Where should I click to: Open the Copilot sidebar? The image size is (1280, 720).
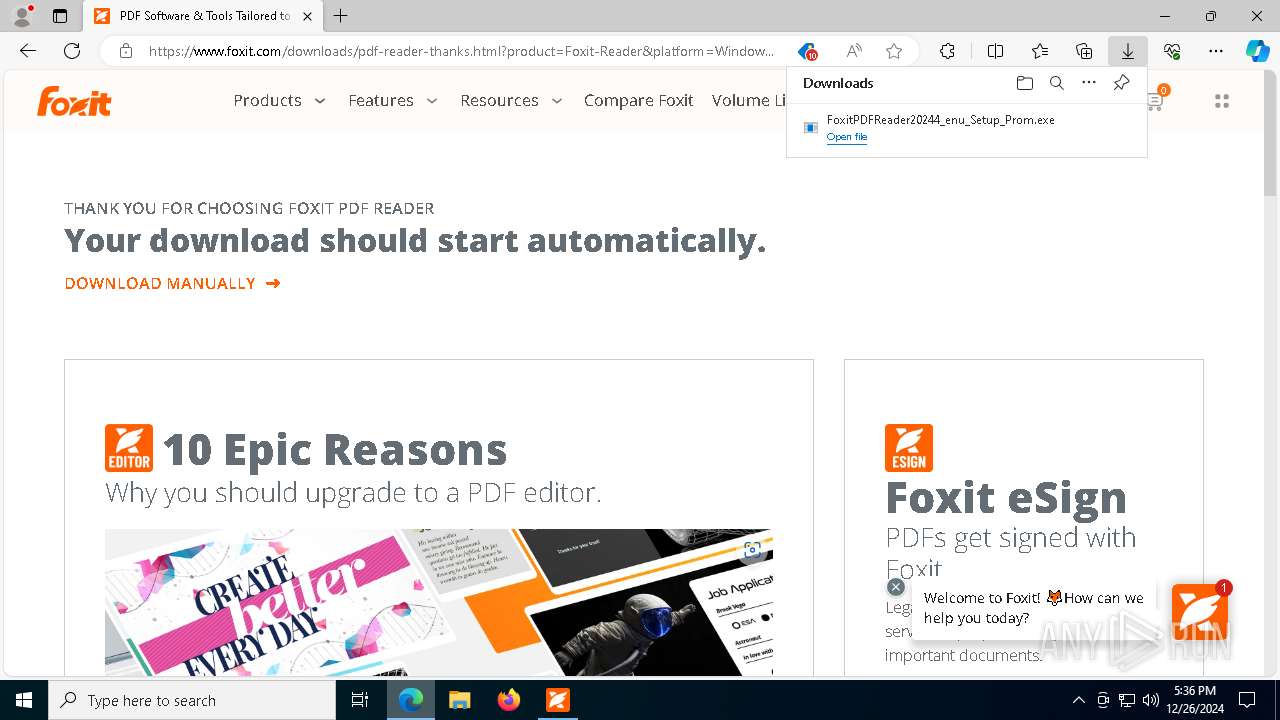point(1258,51)
